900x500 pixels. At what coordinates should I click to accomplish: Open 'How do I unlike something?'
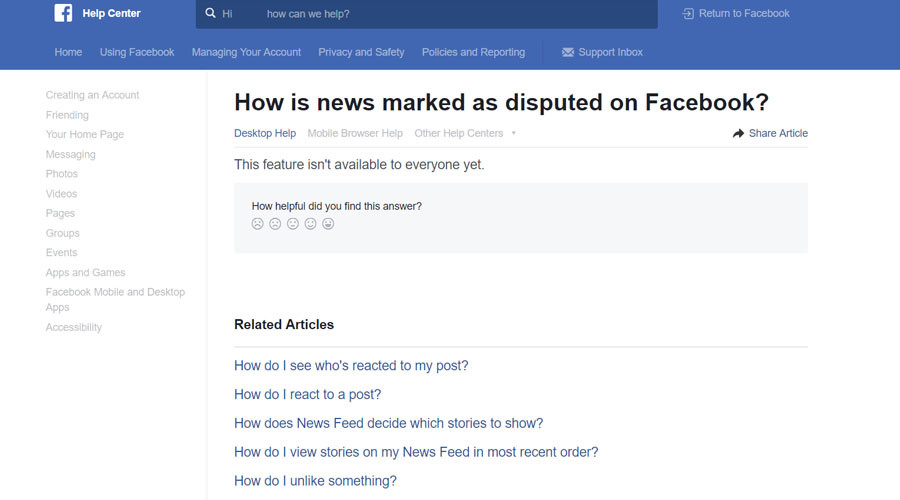[315, 480]
